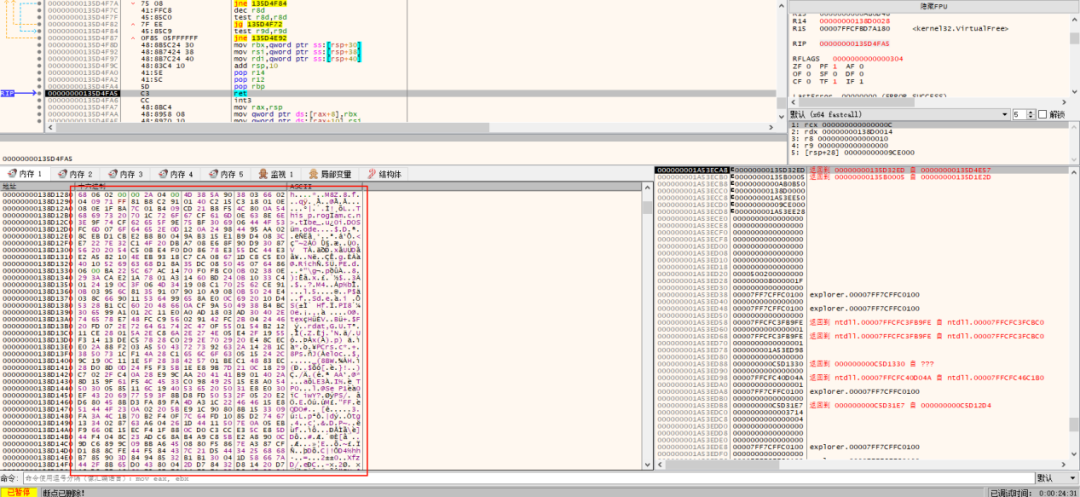Open the 内存 2 dump tab
1080x497 pixels.
coord(74,174)
